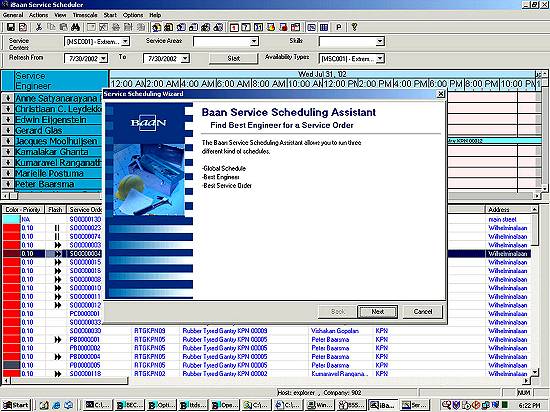Open the View menu
The height and width of the screenshot is (412, 550).
coord(60,15)
